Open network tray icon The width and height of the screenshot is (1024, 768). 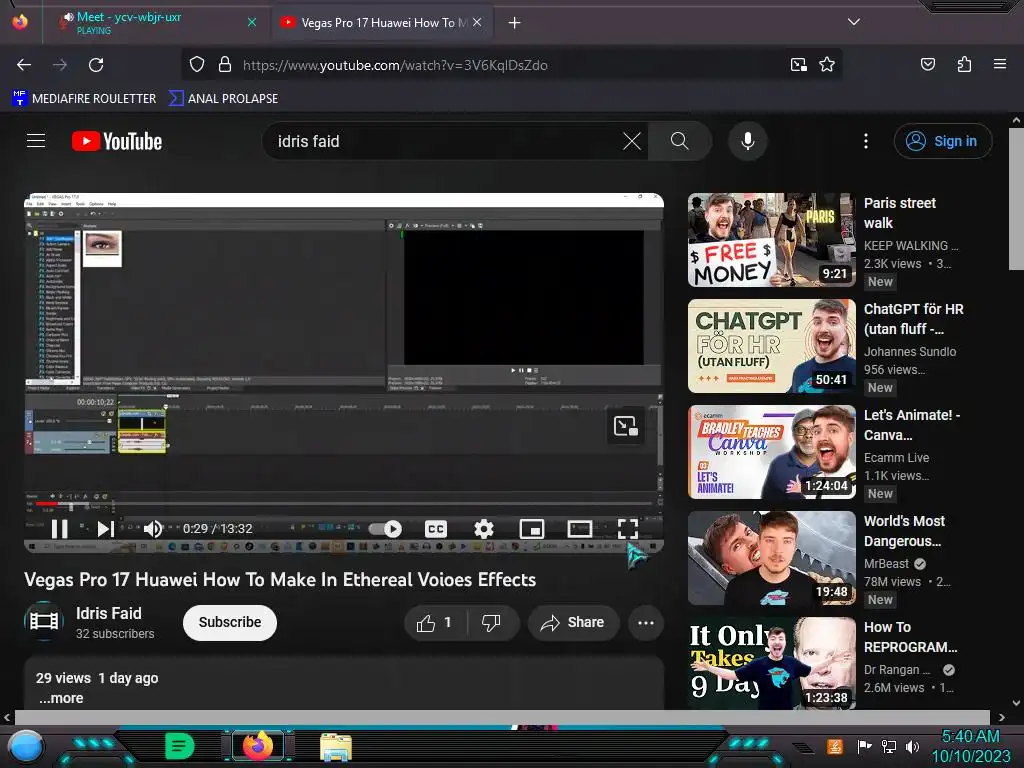click(x=888, y=746)
